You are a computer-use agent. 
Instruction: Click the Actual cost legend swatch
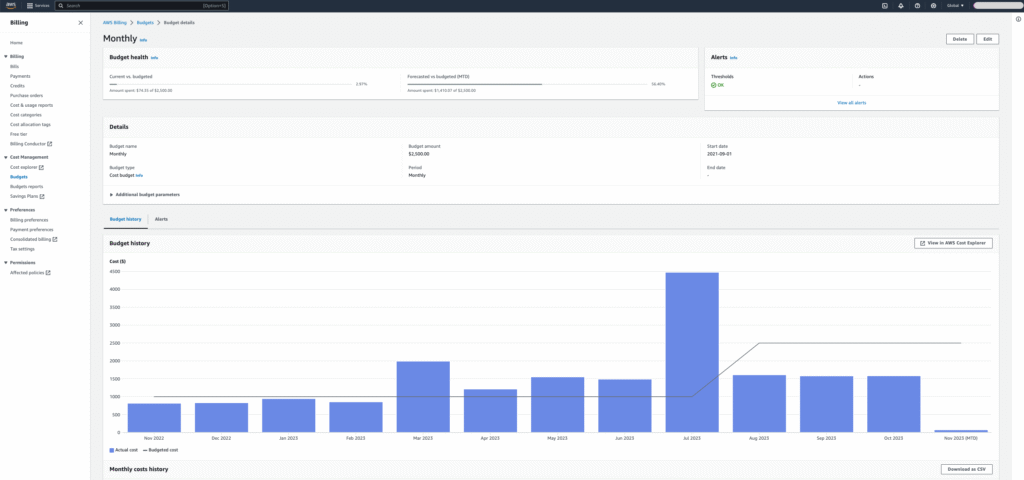(112, 450)
